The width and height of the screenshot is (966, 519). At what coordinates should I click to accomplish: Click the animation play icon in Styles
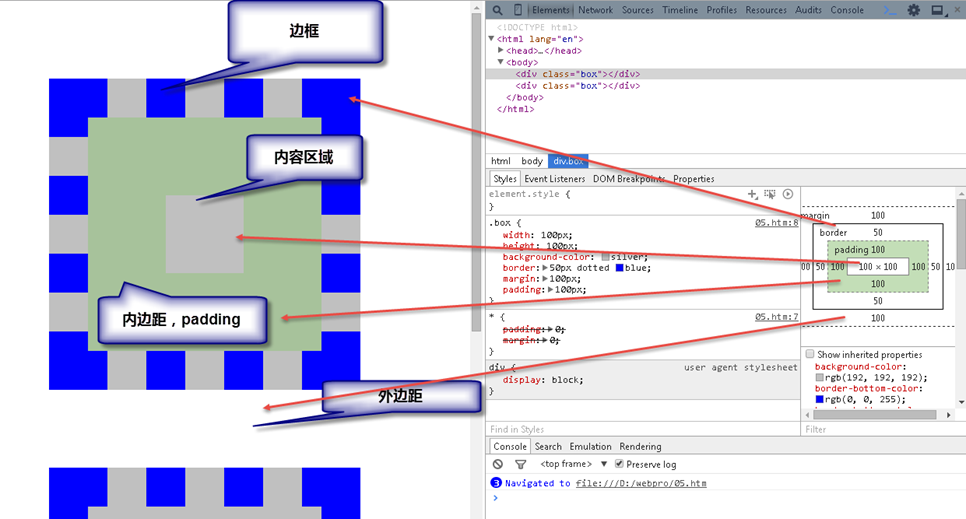[x=788, y=194]
